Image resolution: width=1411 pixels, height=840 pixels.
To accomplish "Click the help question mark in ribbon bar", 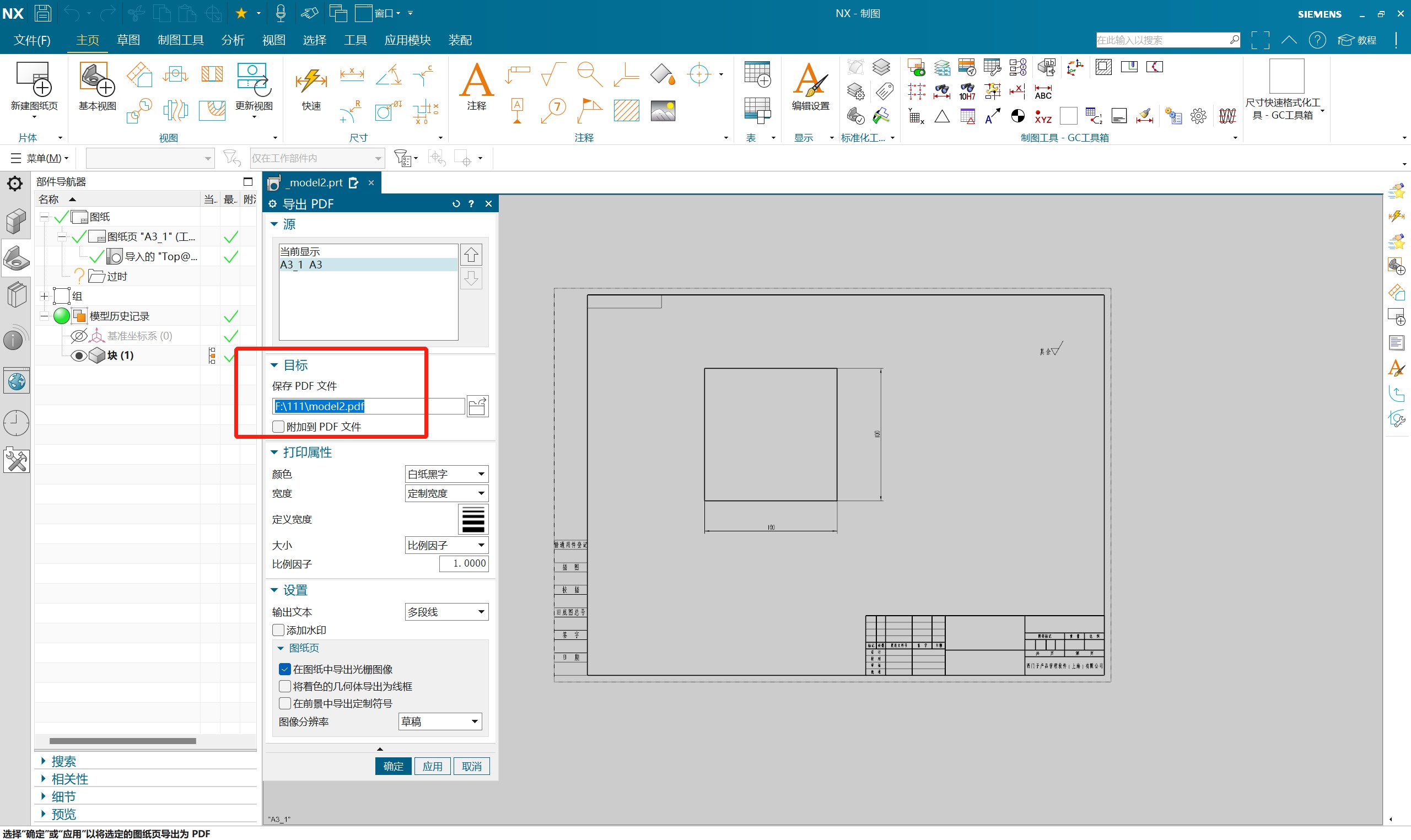I will tap(1317, 40).
